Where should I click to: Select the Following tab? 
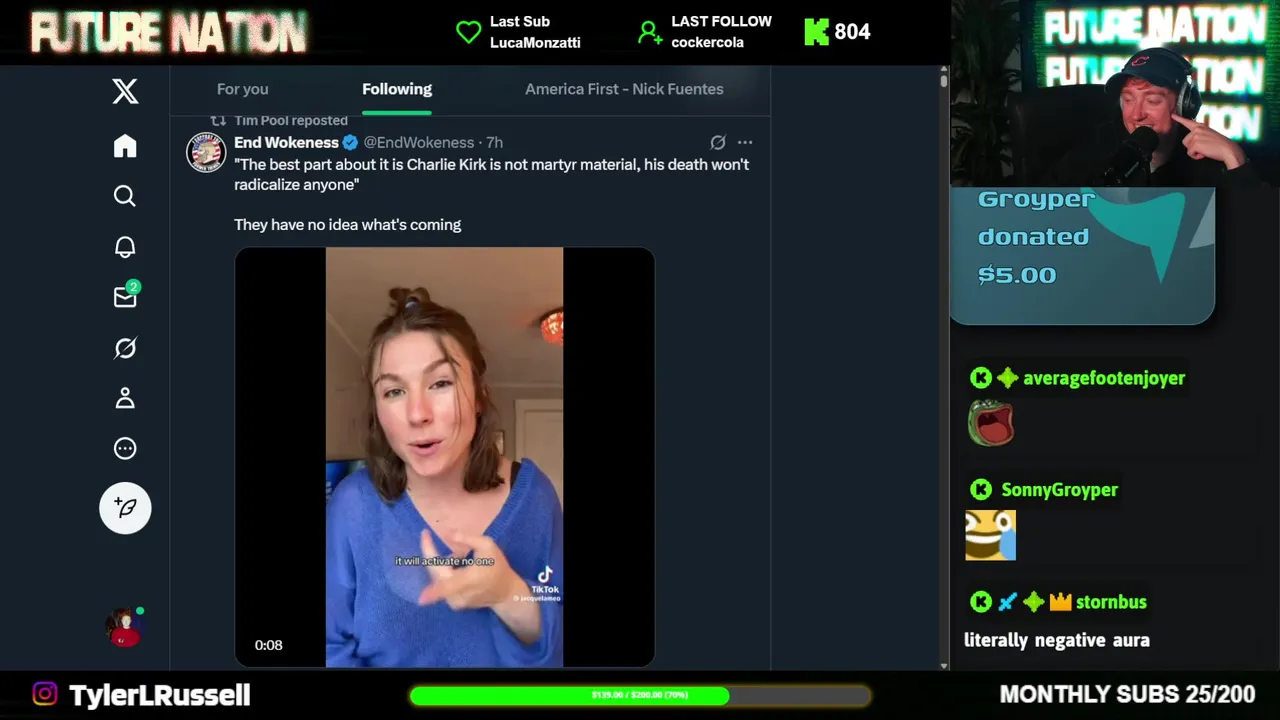pos(397,89)
